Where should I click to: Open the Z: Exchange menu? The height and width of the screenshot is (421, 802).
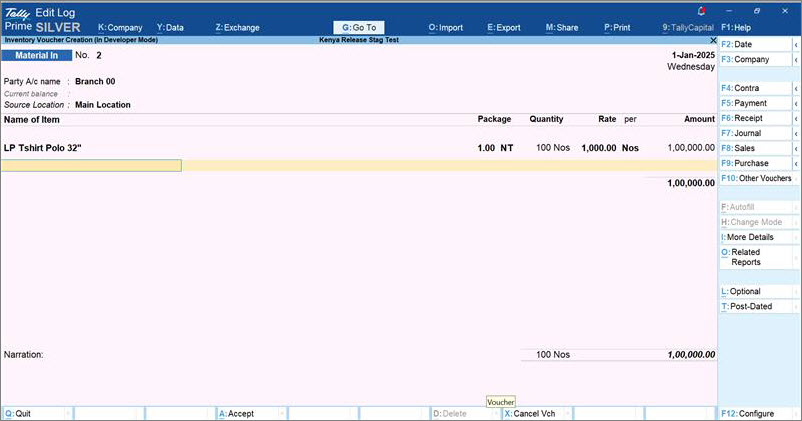click(x=237, y=28)
